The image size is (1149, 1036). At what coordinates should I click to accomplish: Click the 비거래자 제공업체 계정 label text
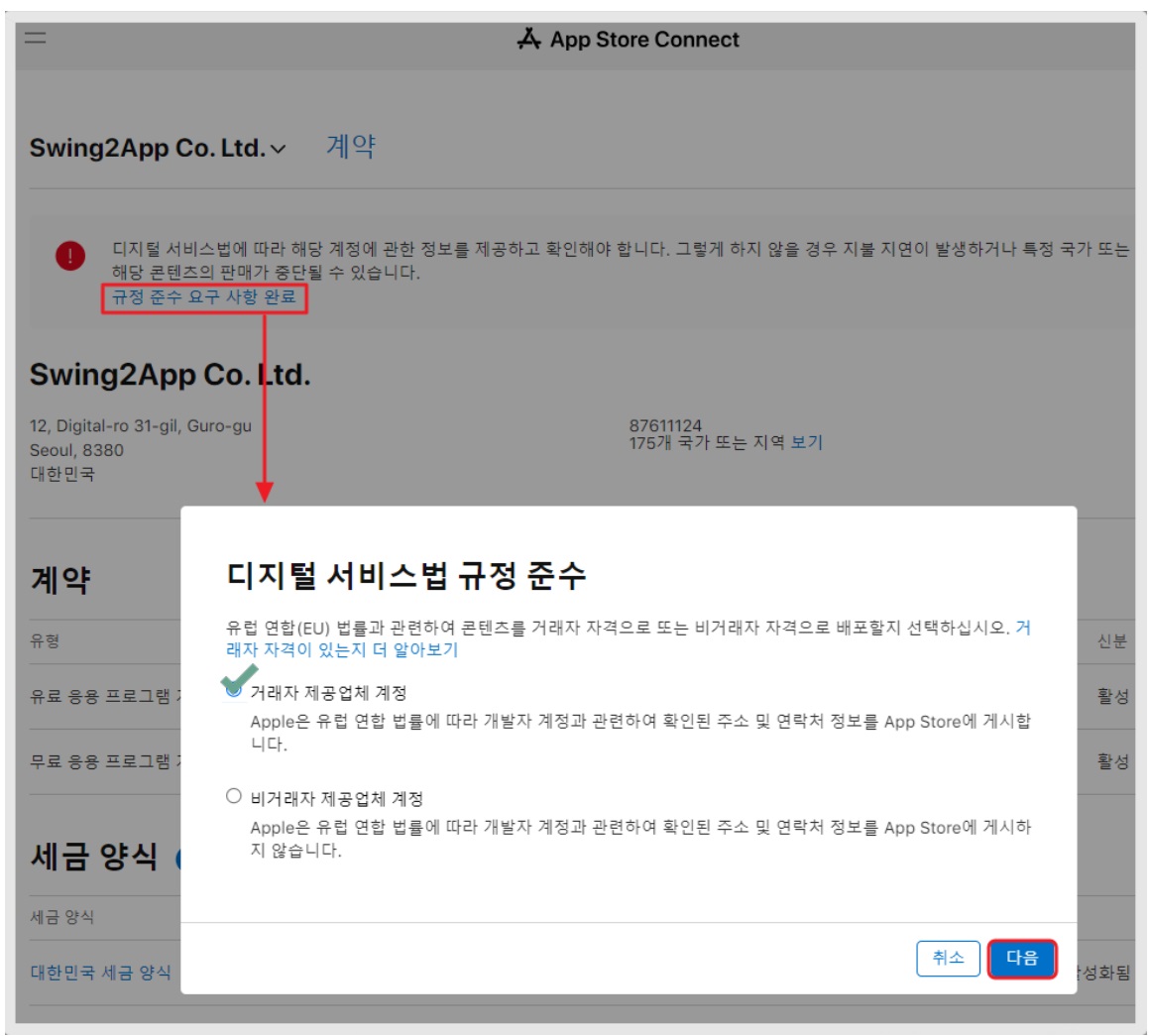point(337,799)
